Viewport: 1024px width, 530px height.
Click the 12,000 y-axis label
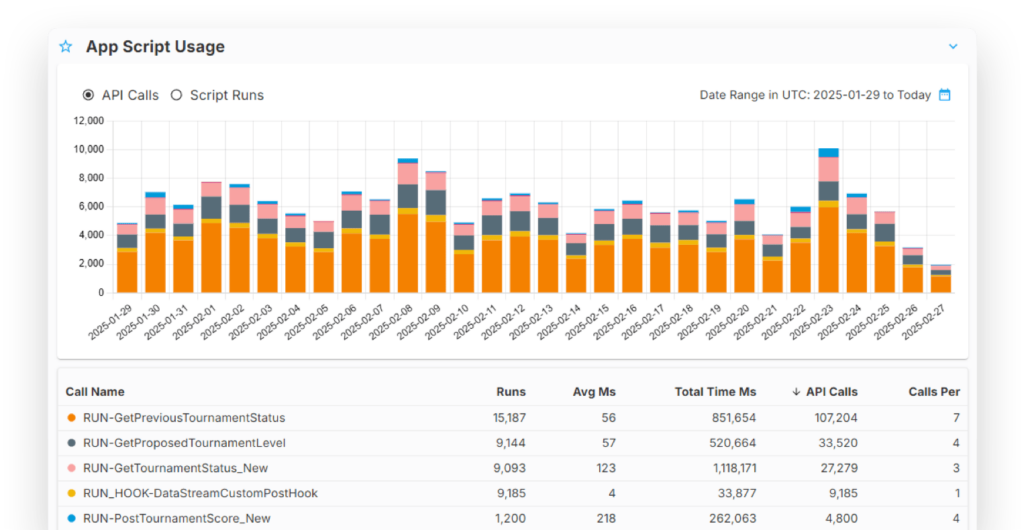point(89,121)
